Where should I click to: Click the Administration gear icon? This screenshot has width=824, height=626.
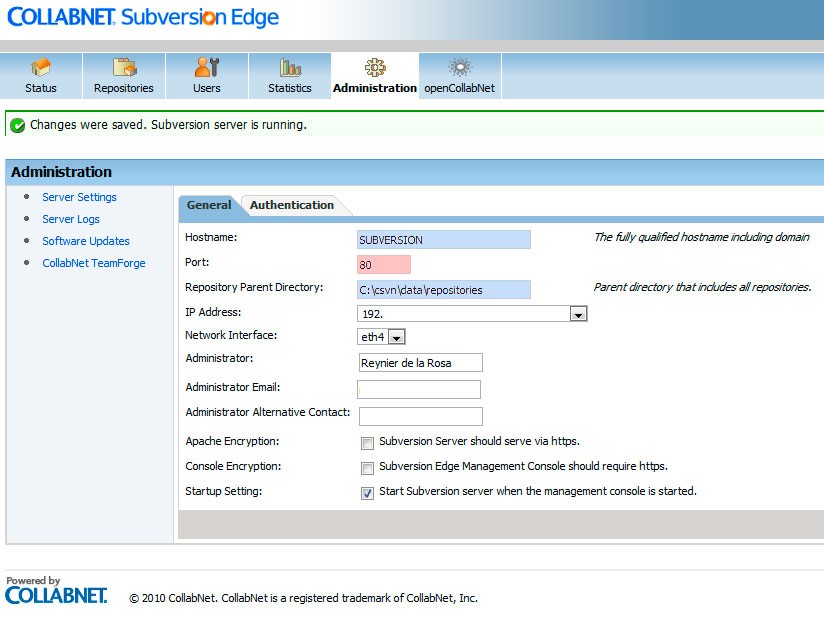tap(374, 66)
